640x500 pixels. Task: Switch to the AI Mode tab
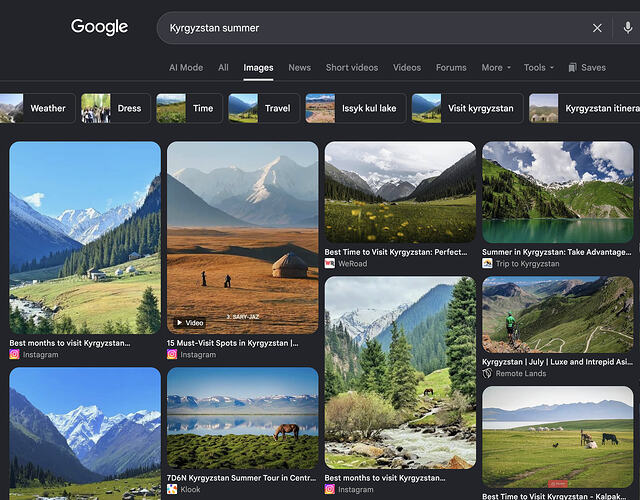click(x=186, y=67)
